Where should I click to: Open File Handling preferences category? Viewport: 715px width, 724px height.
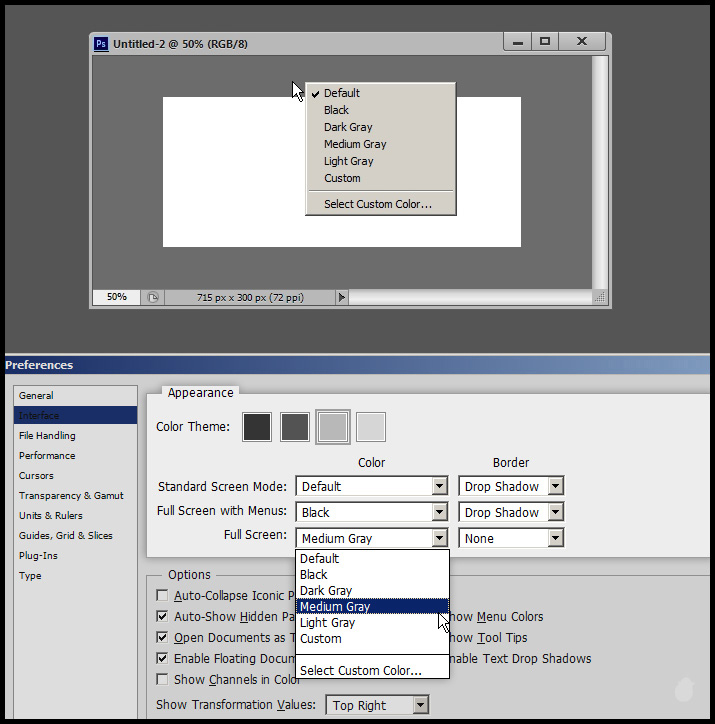47,436
